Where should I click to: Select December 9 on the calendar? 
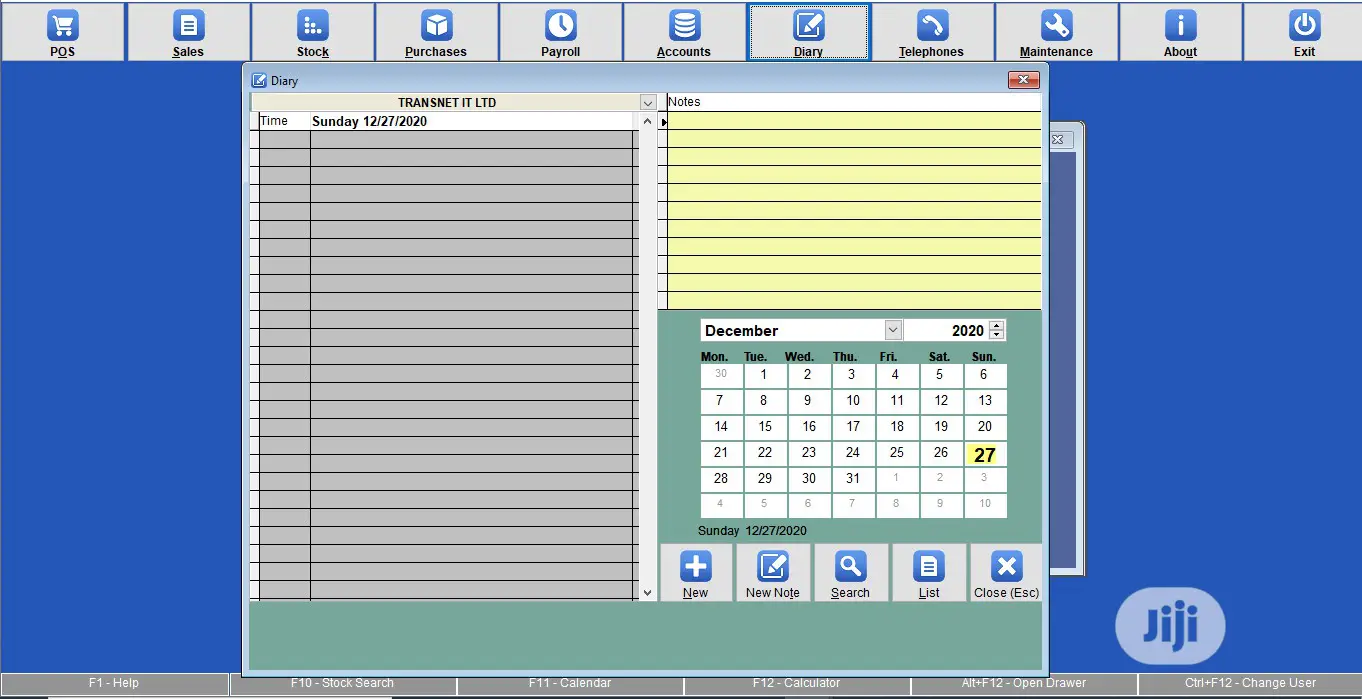tap(808, 401)
